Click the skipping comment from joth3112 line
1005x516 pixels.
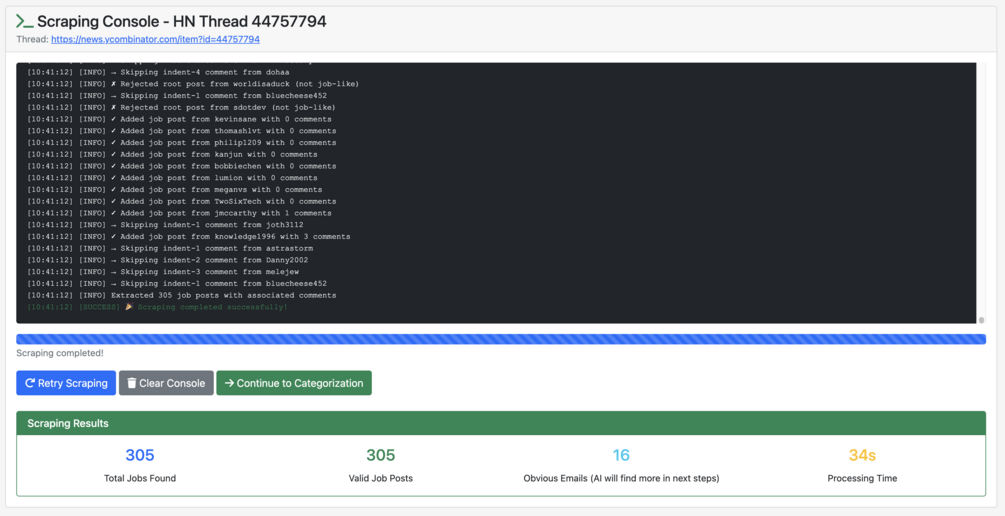coord(165,225)
